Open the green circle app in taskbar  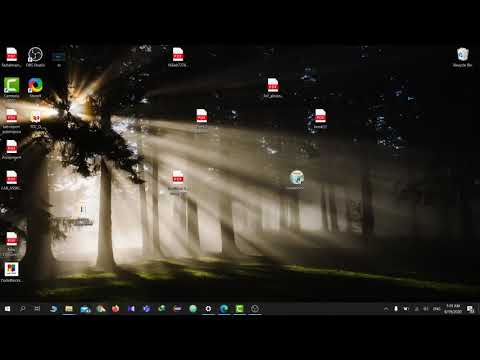pos(193,309)
